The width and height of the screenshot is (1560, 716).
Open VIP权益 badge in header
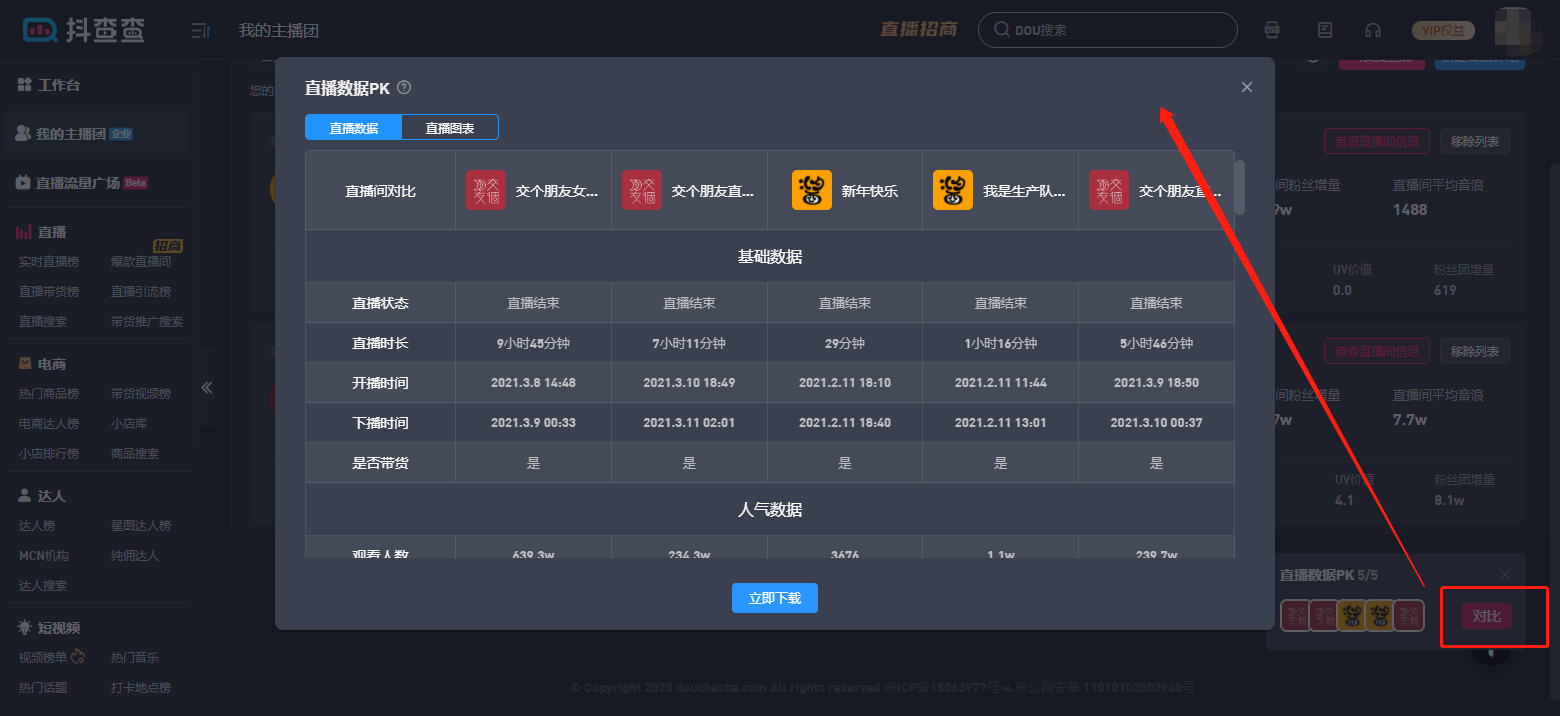coord(1443,30)
